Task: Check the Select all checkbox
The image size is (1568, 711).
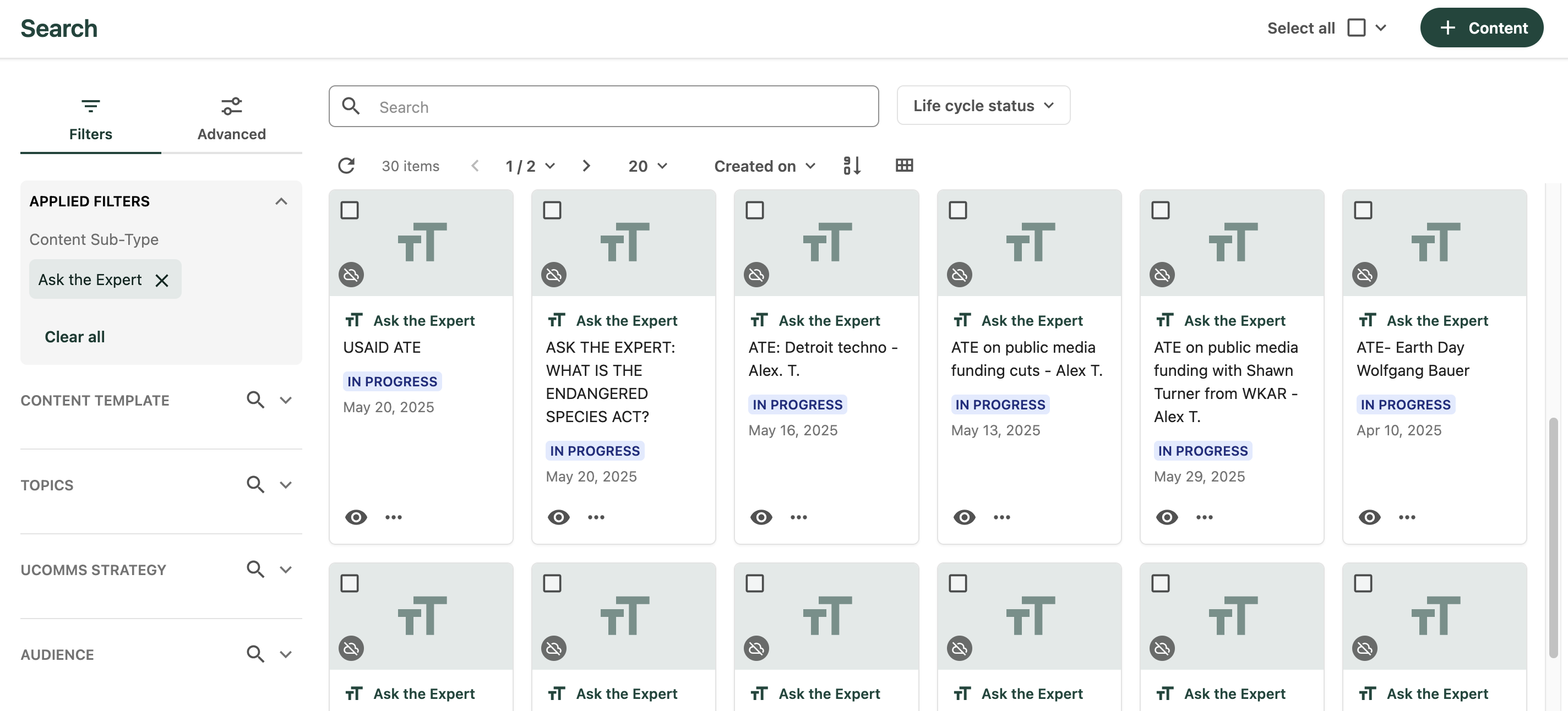Action: tap(1356, 28)
